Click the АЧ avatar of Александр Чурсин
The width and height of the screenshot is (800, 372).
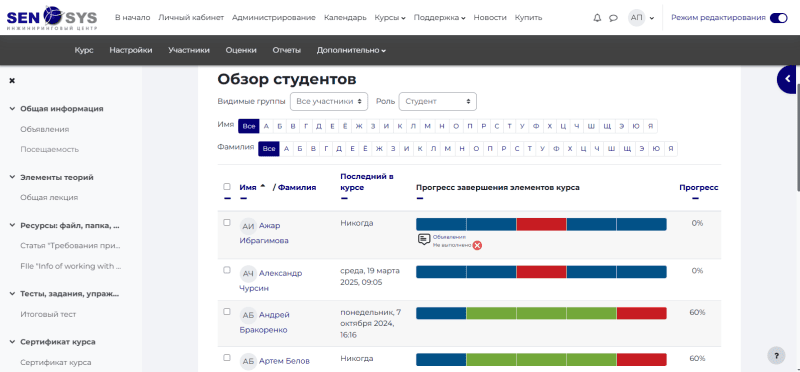pyautogui.click(x=248, y=274)
